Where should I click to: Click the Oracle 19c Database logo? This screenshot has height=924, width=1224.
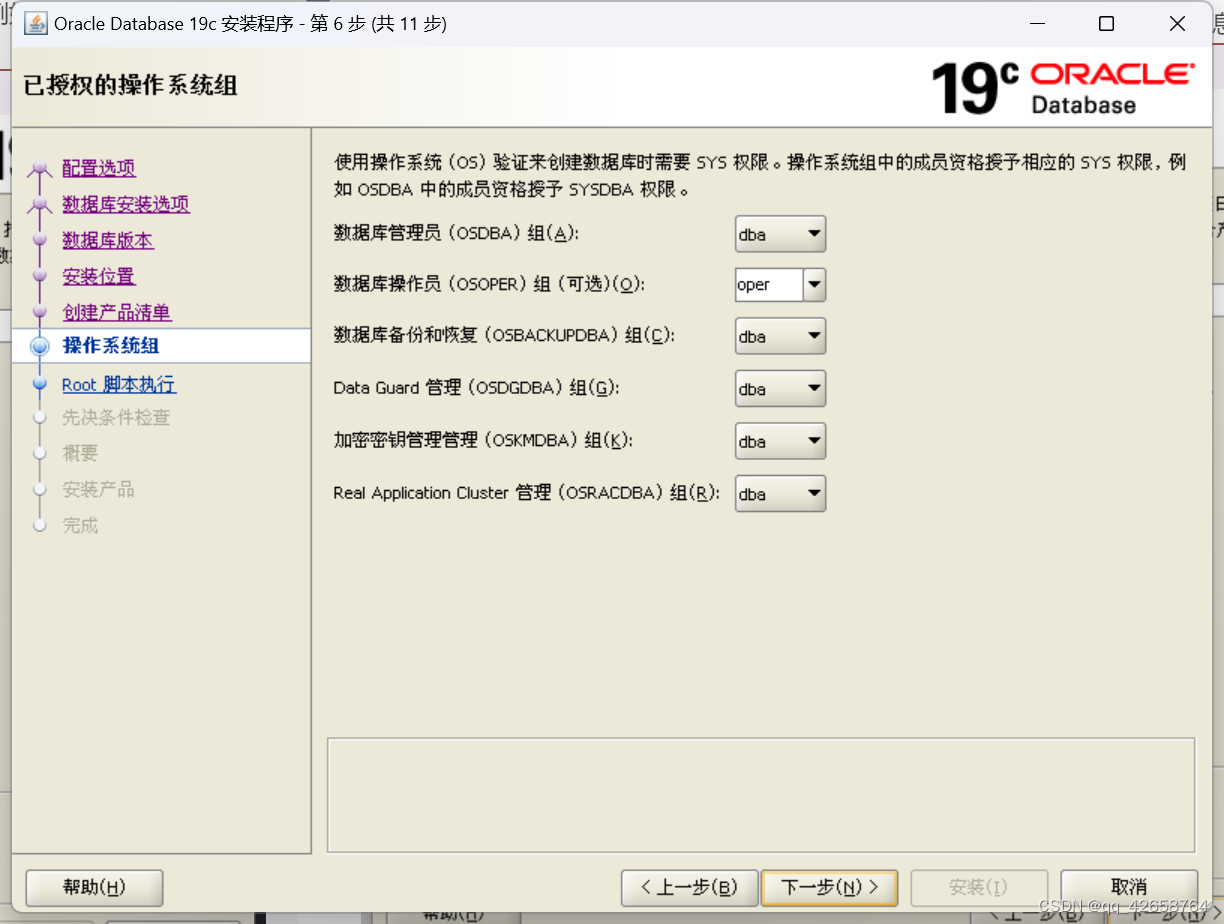point(1062,88)
